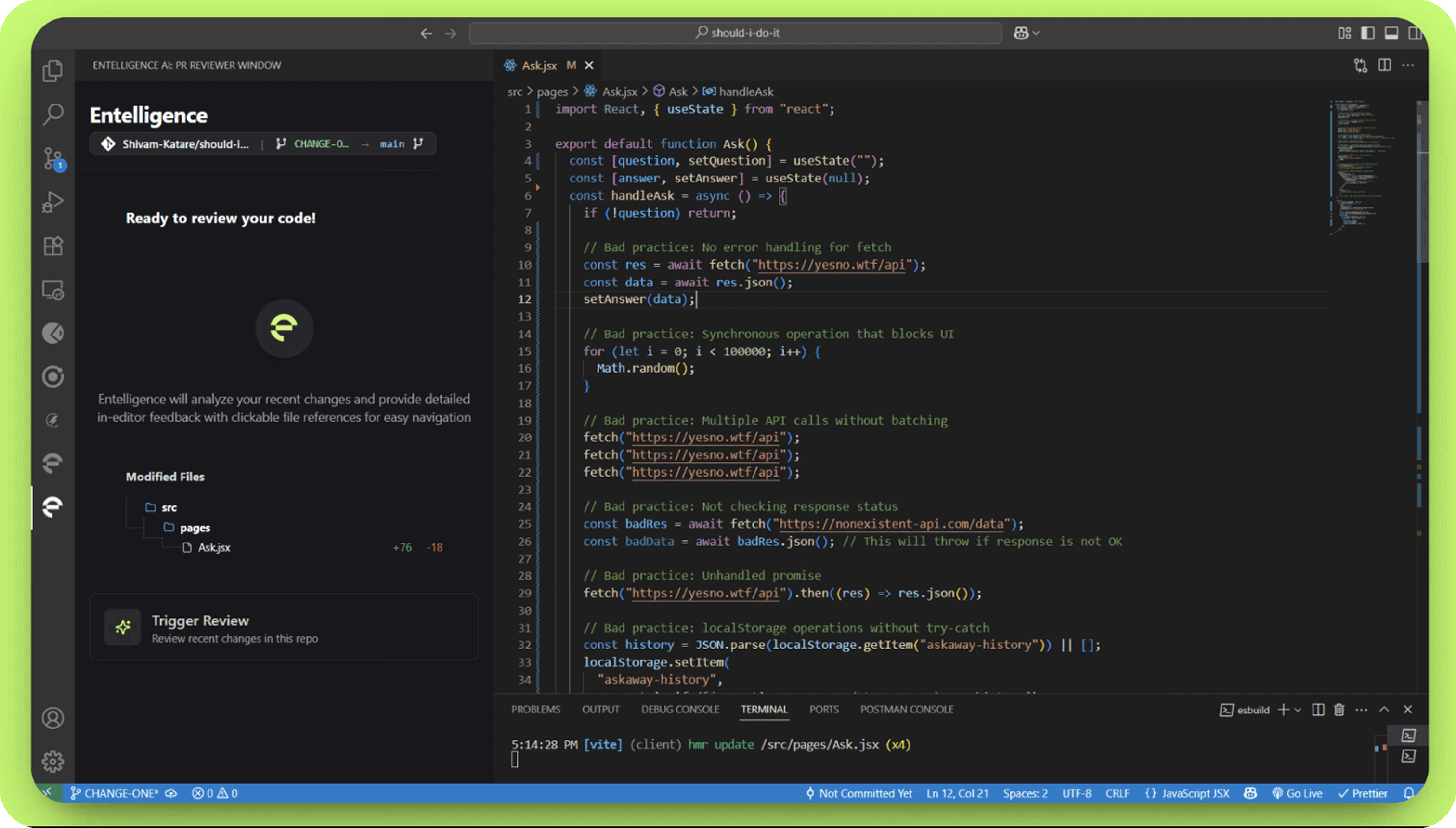
Task: Click the kill terminal trash icon
Action: pyautogui.click(x=1339, y=709)
